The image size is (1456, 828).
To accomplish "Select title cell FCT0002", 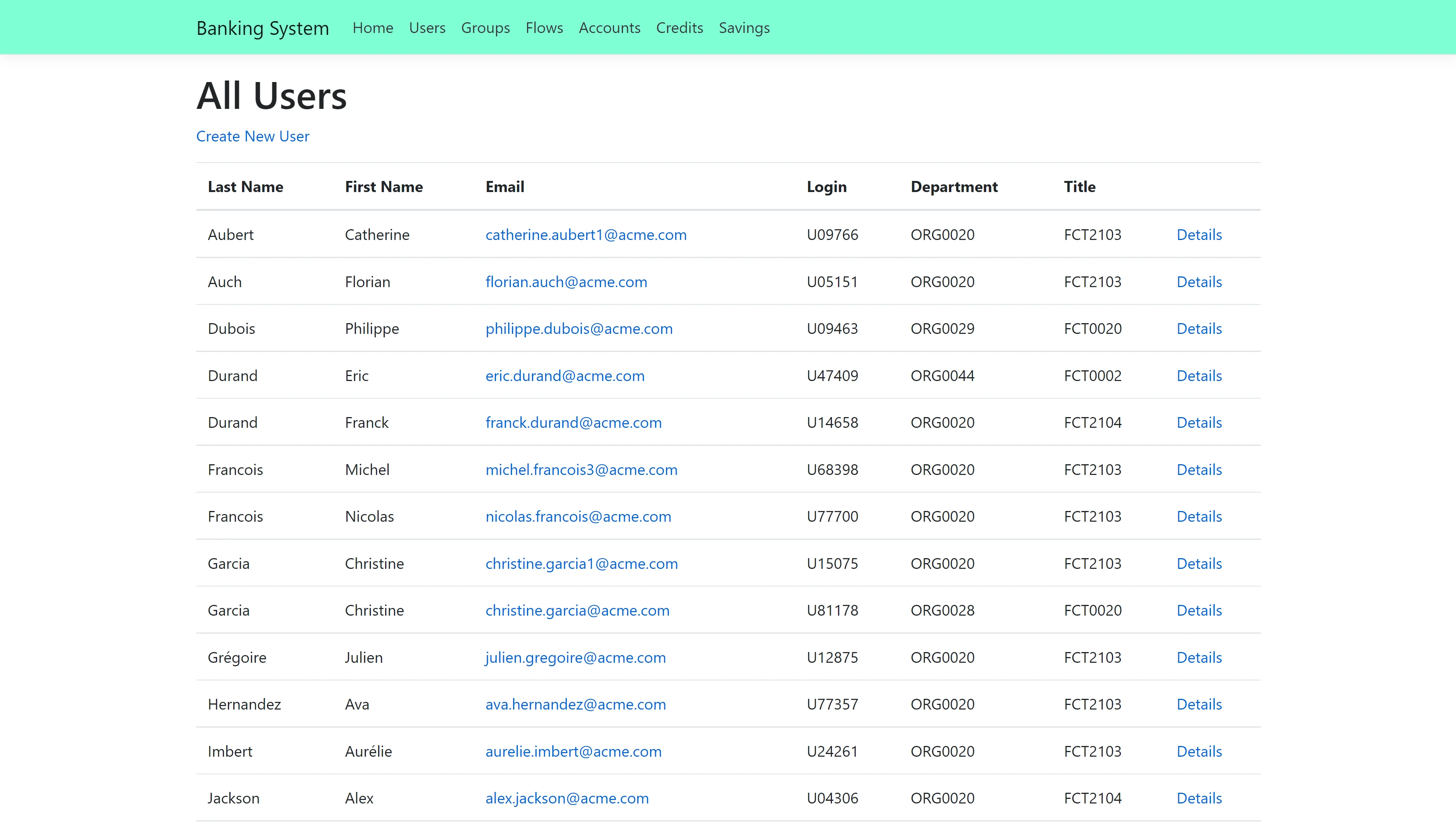I will (1092, 375).
